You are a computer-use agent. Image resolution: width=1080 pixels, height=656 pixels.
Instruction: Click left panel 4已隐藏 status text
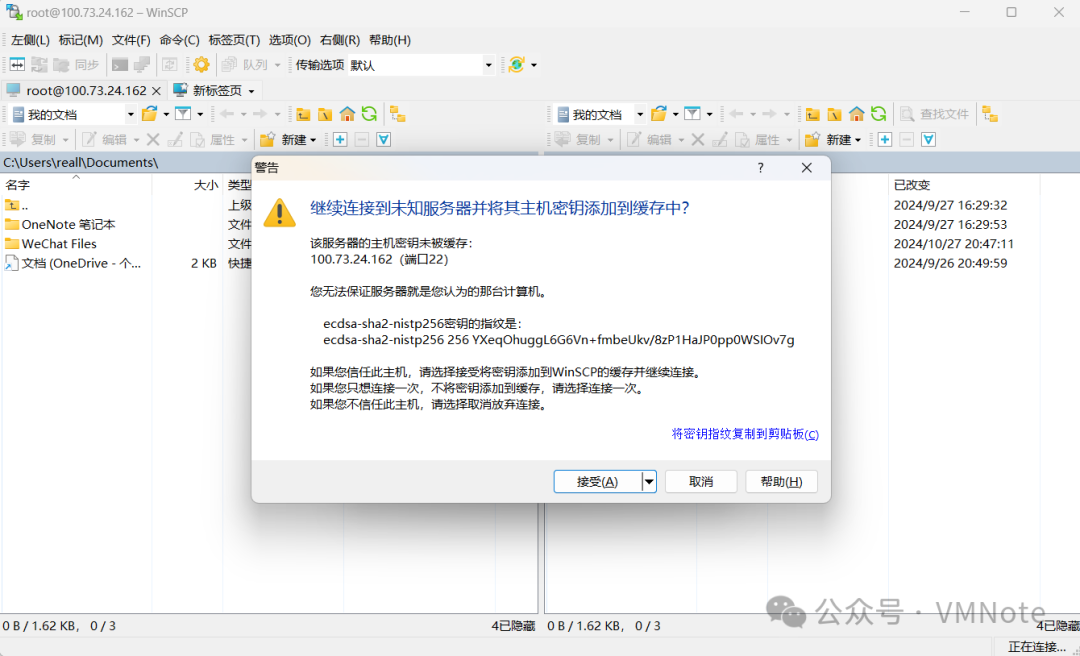[x=513, y=626]
